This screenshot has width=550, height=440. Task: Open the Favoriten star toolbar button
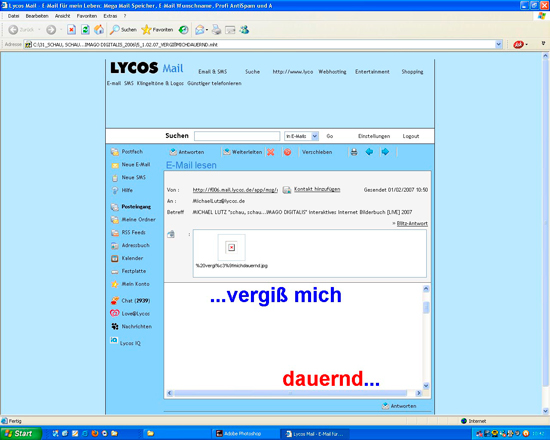(x=157, y=30)
